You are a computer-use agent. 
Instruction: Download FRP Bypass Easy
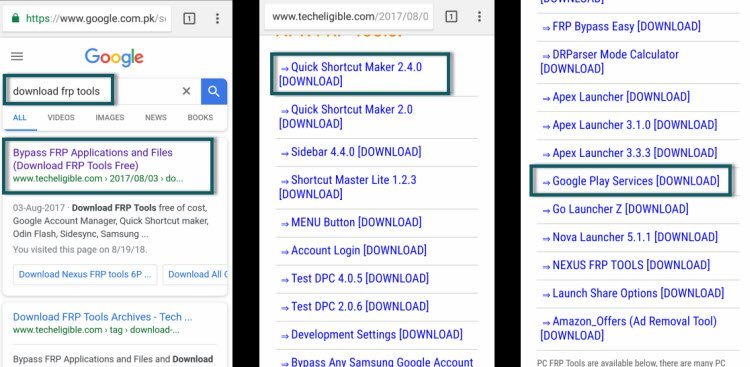click(x=621, y=26)
